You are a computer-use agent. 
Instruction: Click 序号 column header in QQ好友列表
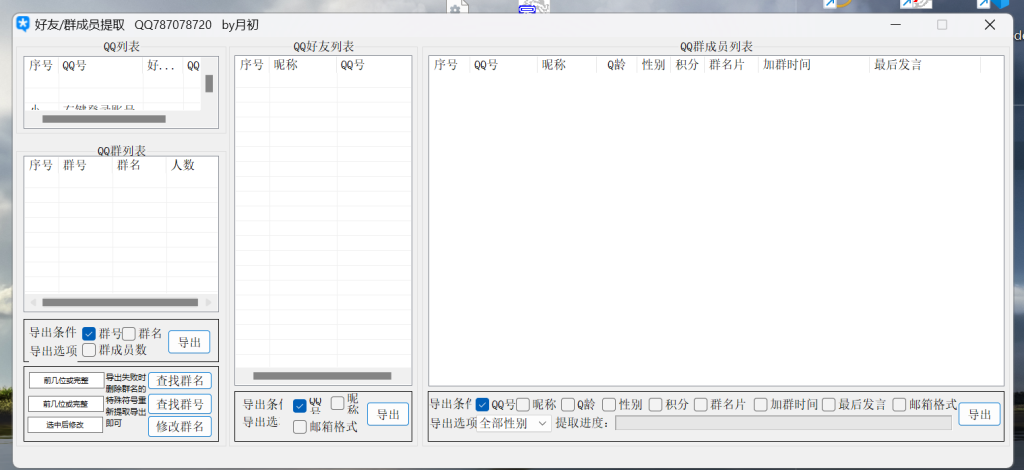point(252,65)
